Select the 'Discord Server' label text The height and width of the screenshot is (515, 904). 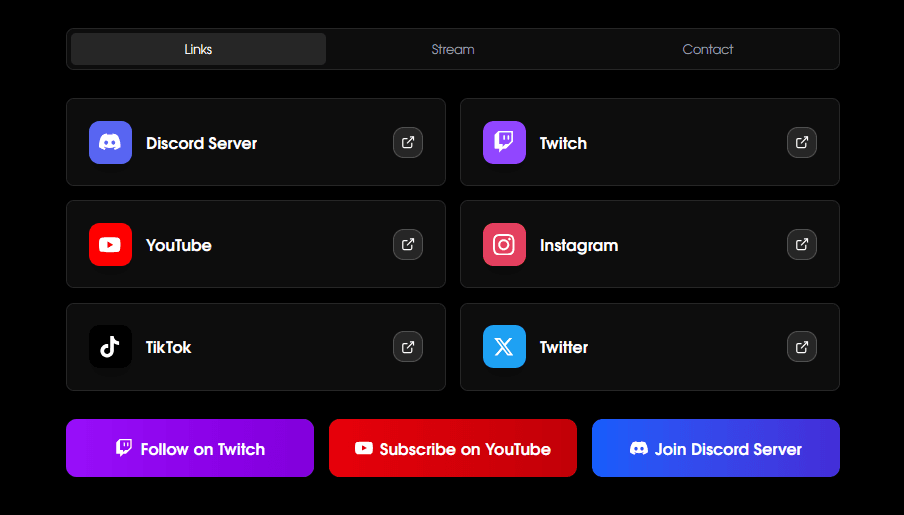coord(201,143)
